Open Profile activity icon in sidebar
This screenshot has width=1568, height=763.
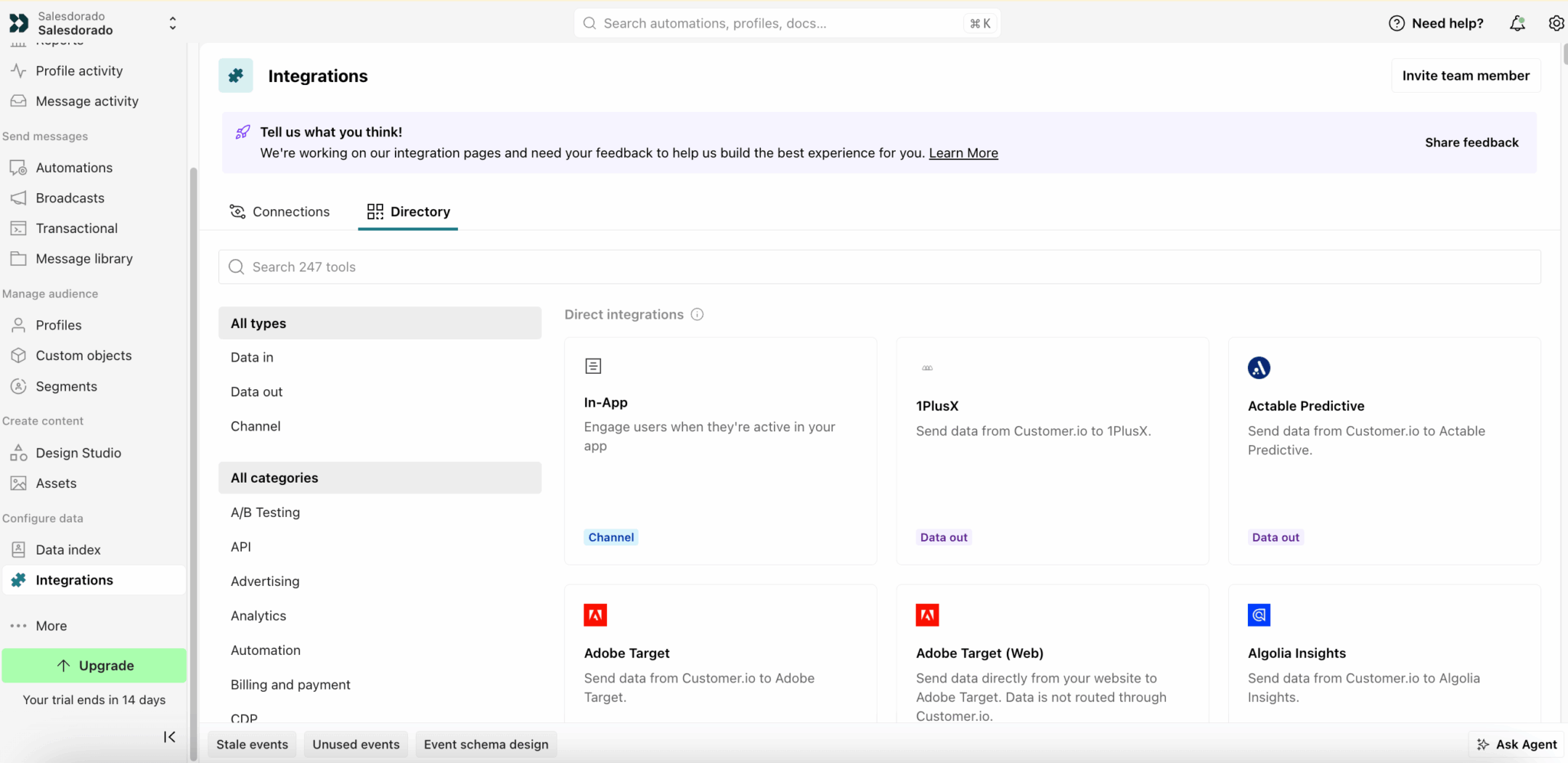(18, 70)
